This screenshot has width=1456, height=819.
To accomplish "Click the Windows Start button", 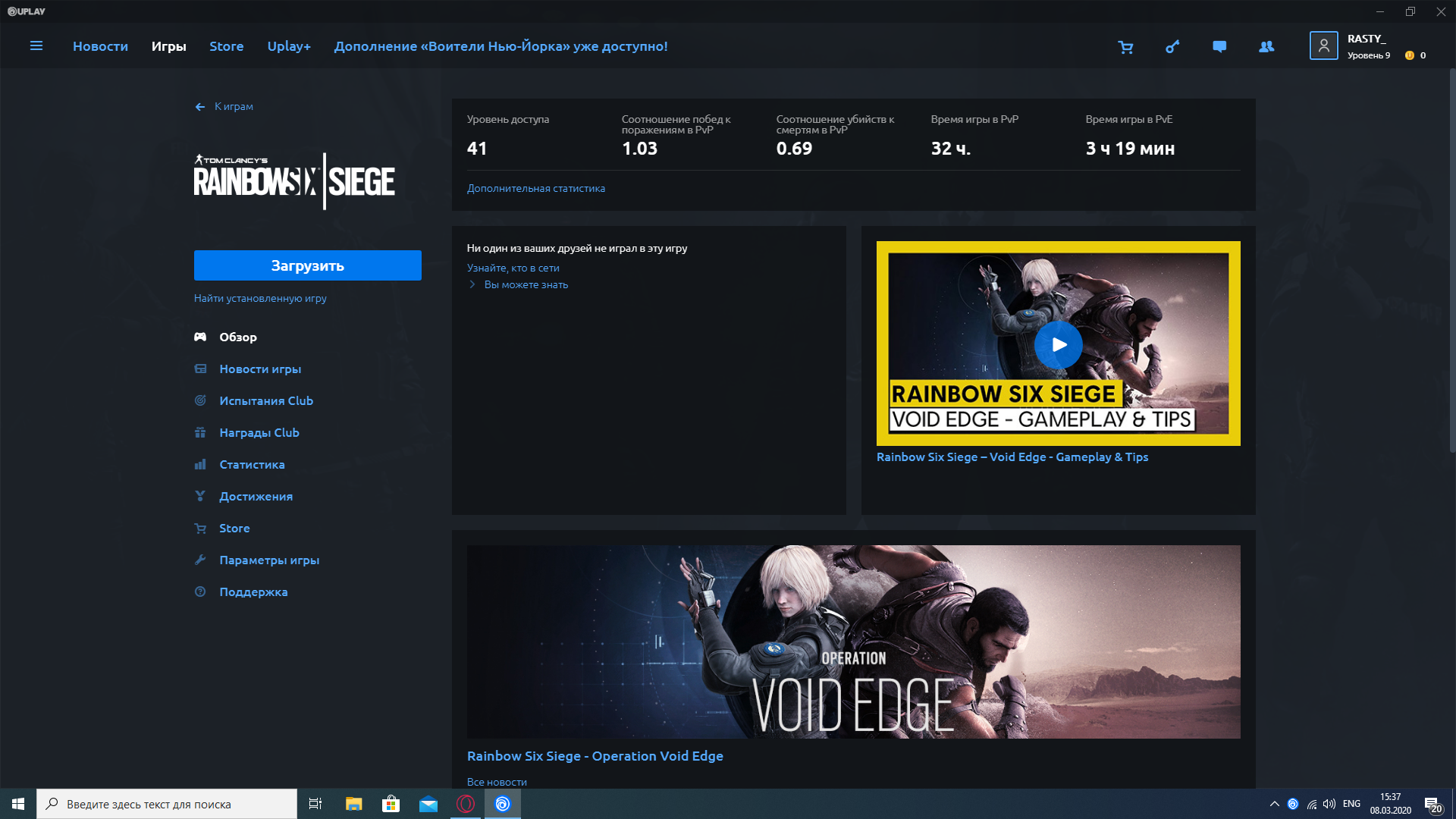I will click(x=18, y=804).
